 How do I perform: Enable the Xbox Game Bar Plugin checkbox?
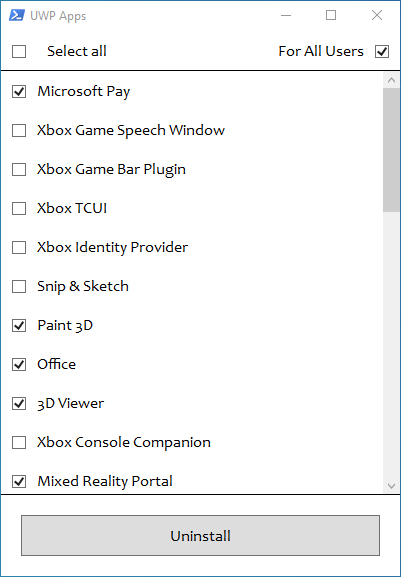19,169
